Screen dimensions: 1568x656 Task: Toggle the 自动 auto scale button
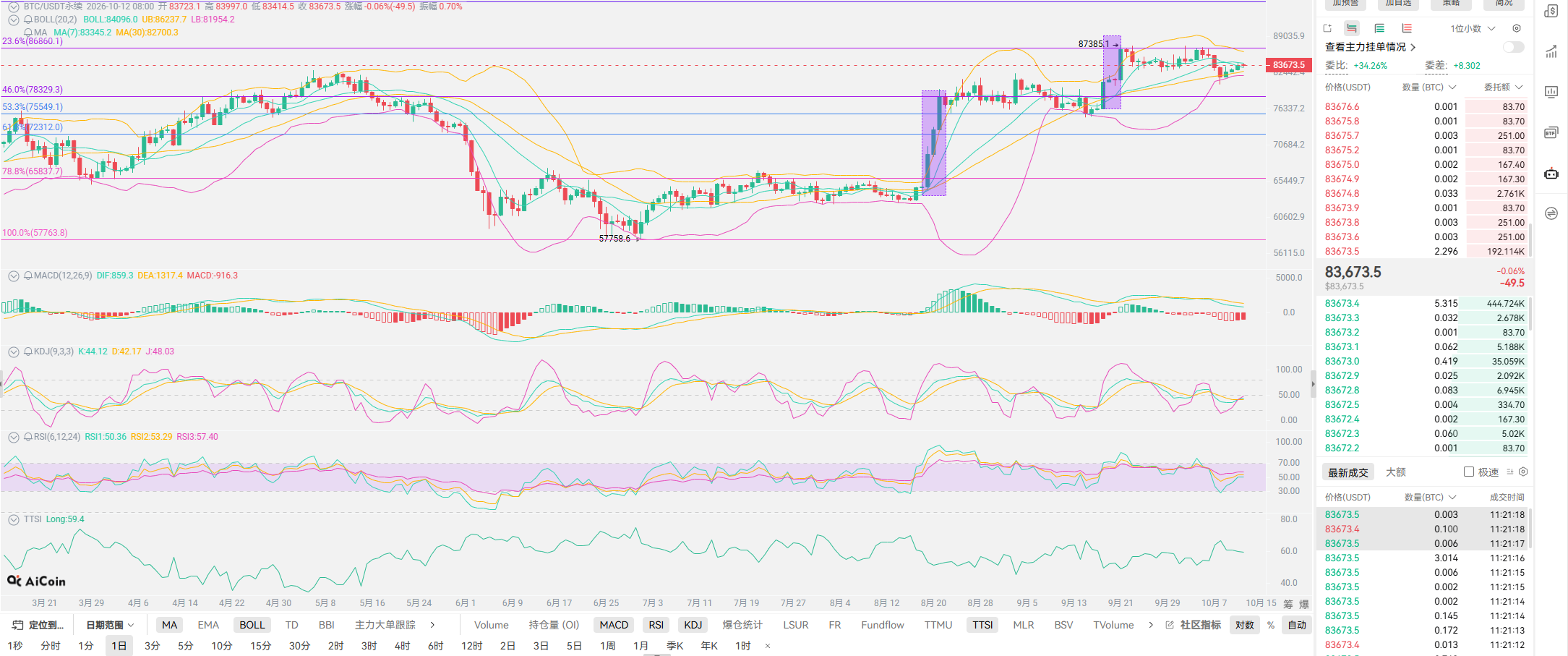[1297, 625]
